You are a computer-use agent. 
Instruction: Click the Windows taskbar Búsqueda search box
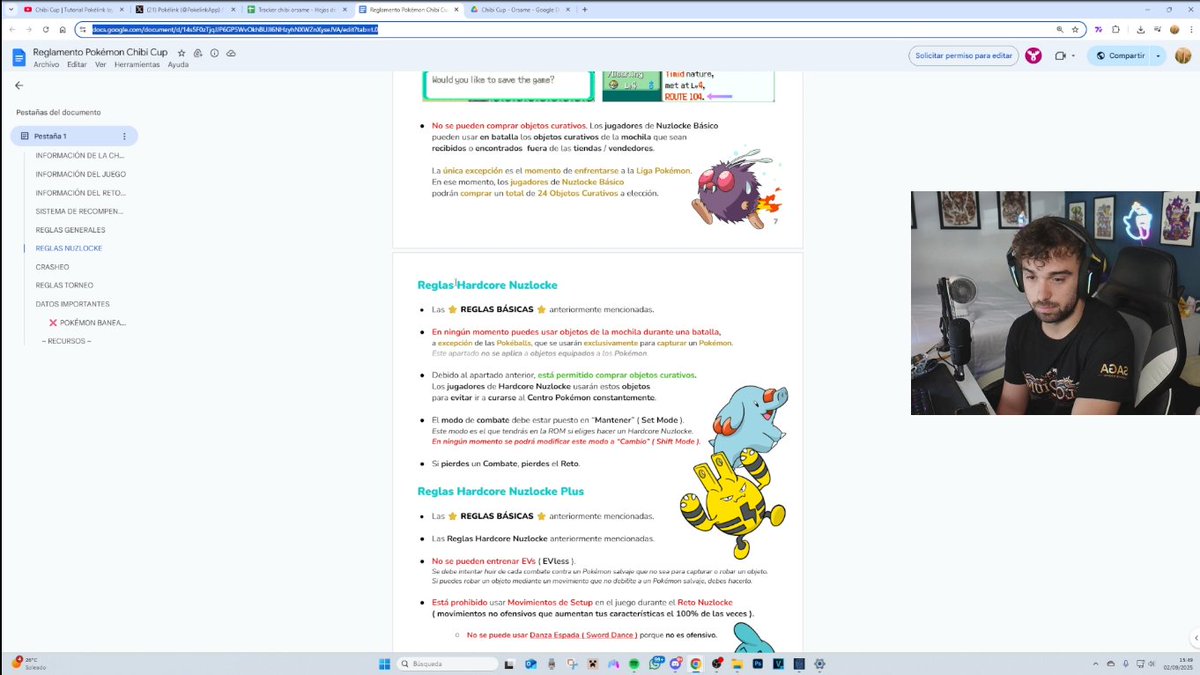point(448,664)
